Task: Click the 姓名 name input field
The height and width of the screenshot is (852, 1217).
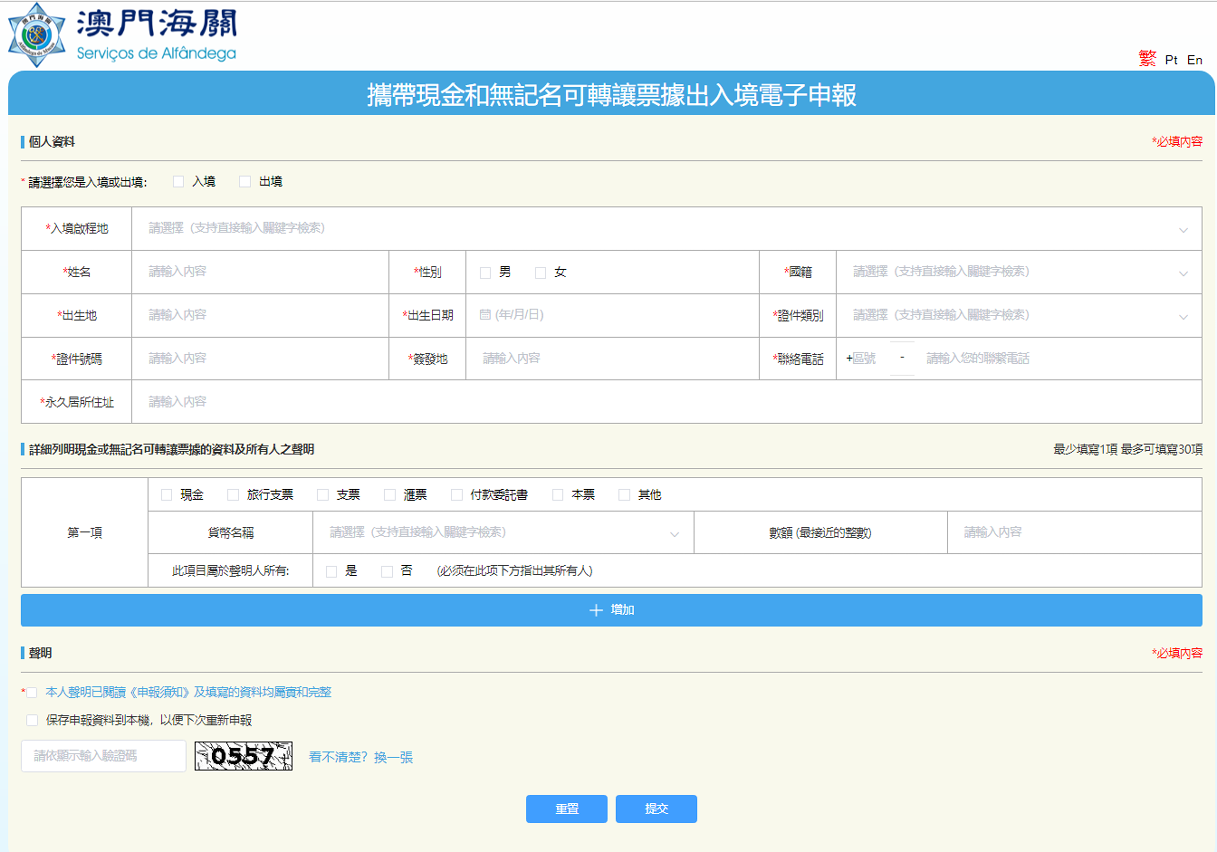Action: 262,272
